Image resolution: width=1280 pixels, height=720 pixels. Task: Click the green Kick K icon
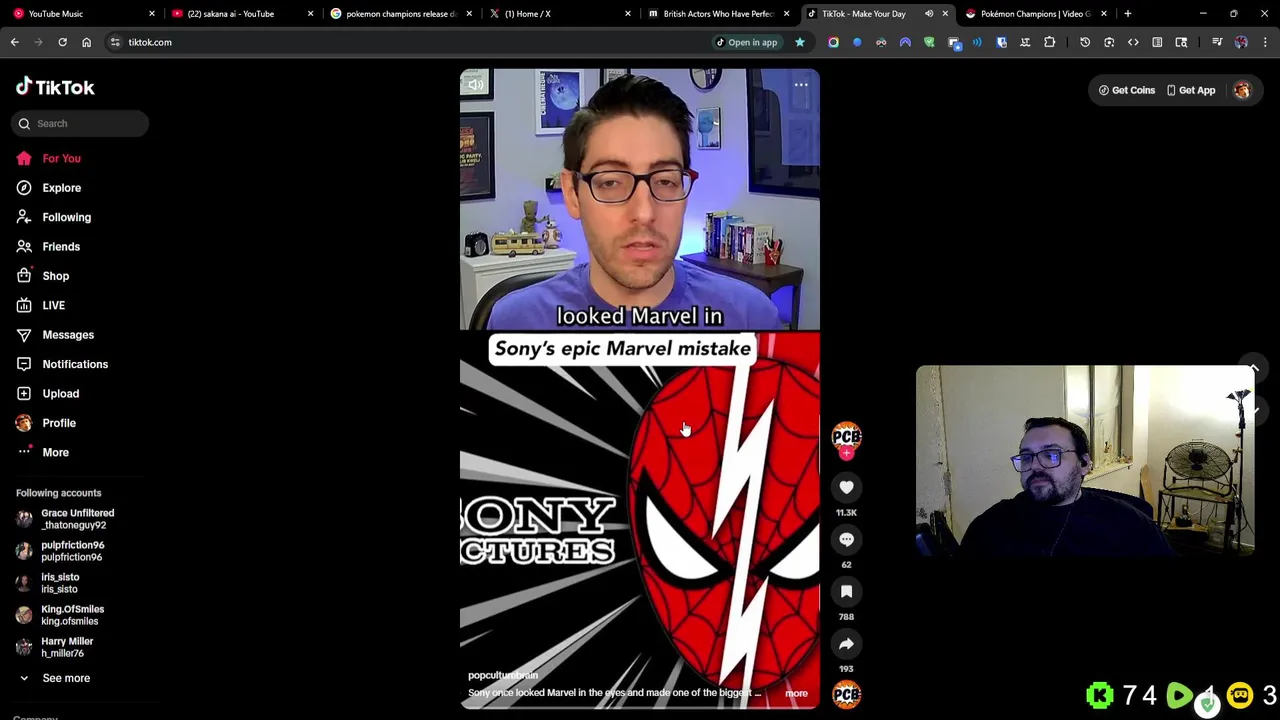(1100, 695)
